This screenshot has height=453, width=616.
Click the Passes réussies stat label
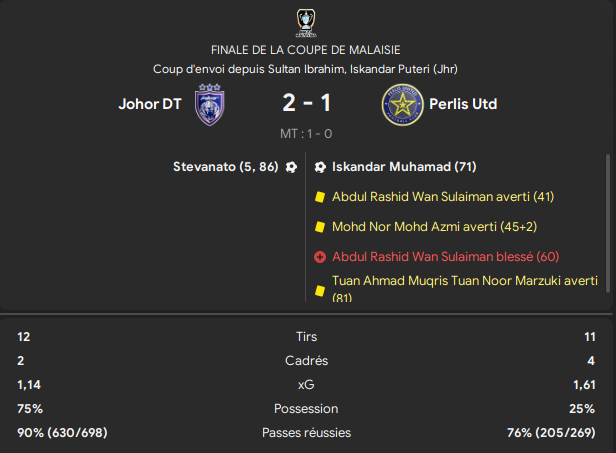coord(306,433)
